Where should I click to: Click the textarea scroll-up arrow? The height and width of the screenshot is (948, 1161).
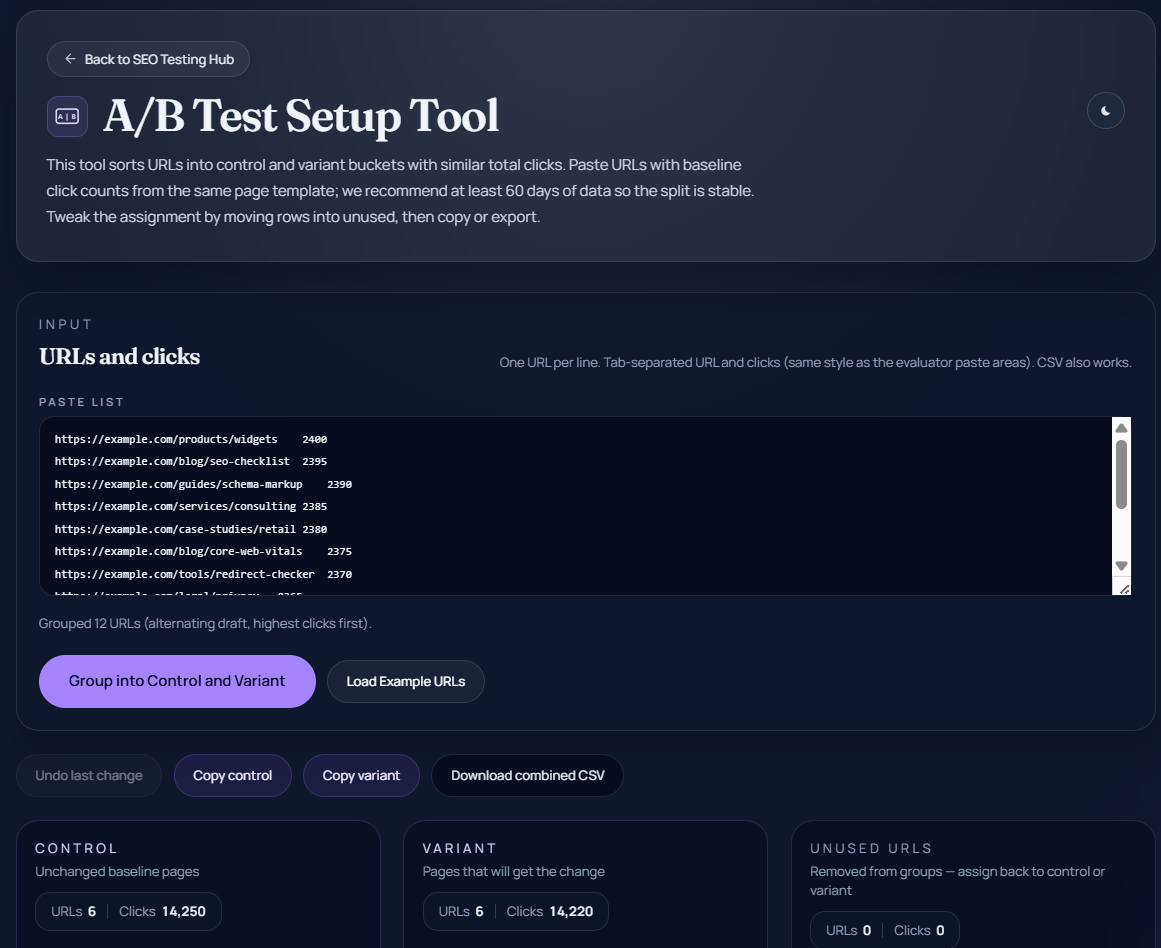[1121, 427]
